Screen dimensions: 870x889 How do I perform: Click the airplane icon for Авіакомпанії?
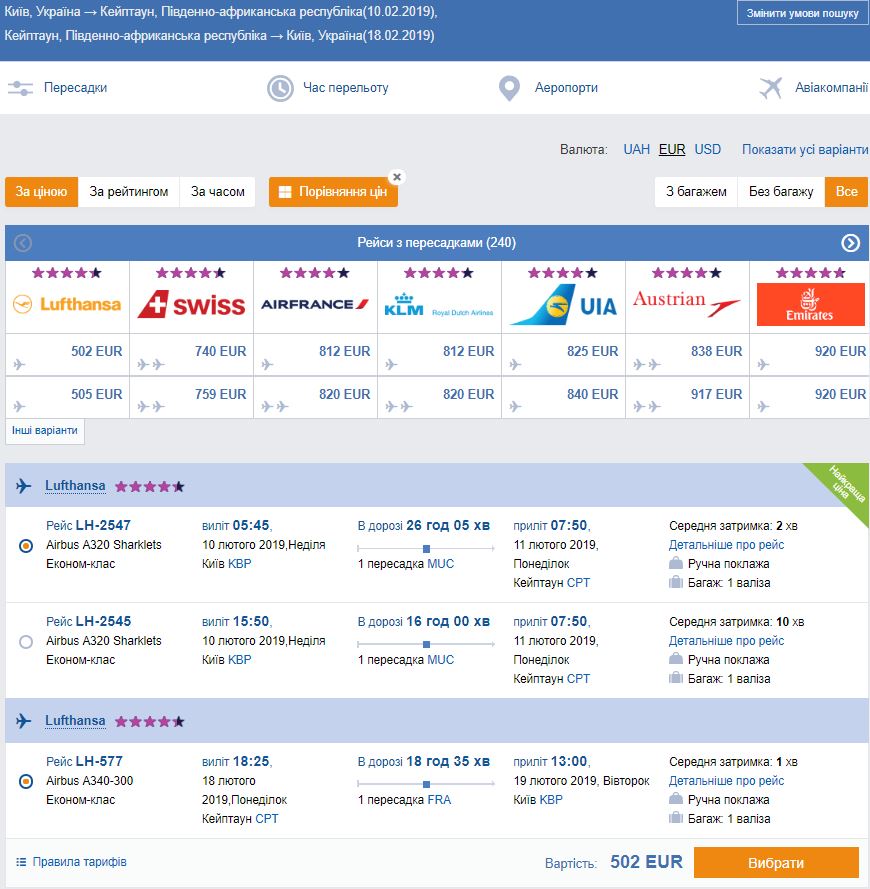pos(771,88)
